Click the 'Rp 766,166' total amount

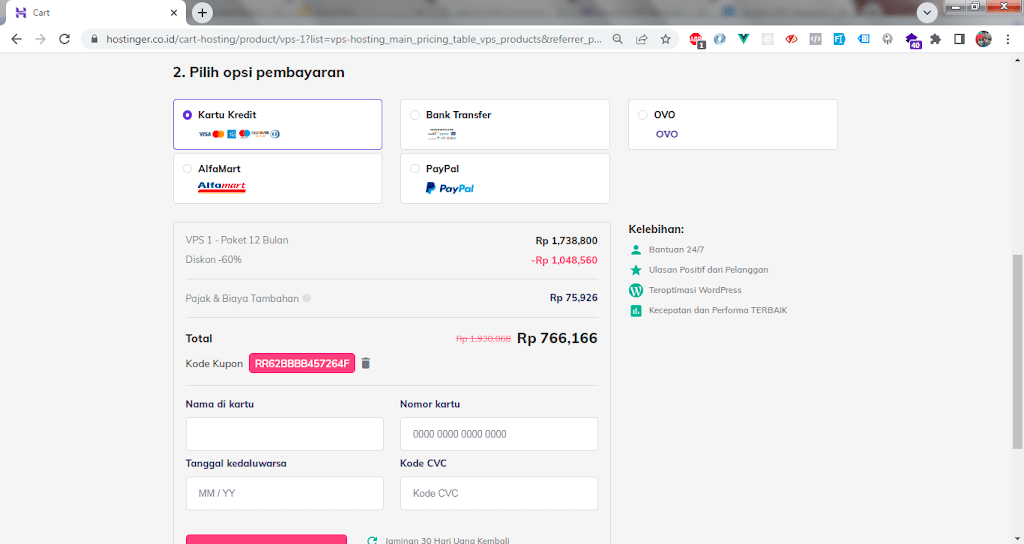557,338
